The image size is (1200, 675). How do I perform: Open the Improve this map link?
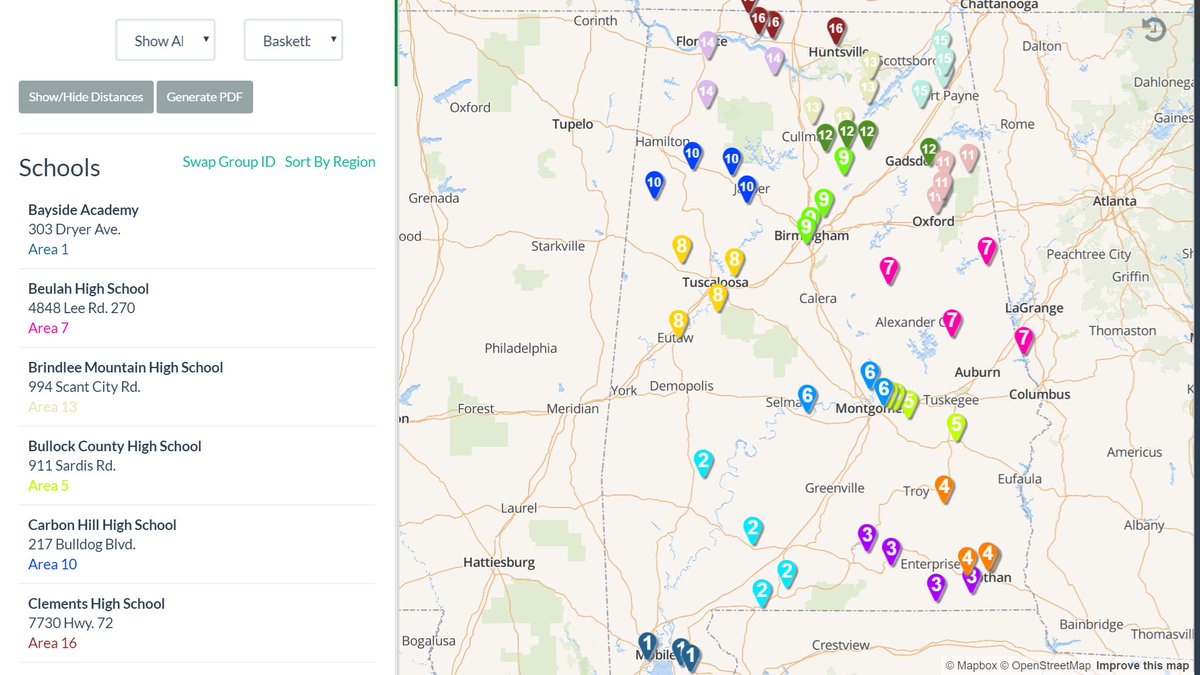pyautogui.click(x=1142, y=665)
